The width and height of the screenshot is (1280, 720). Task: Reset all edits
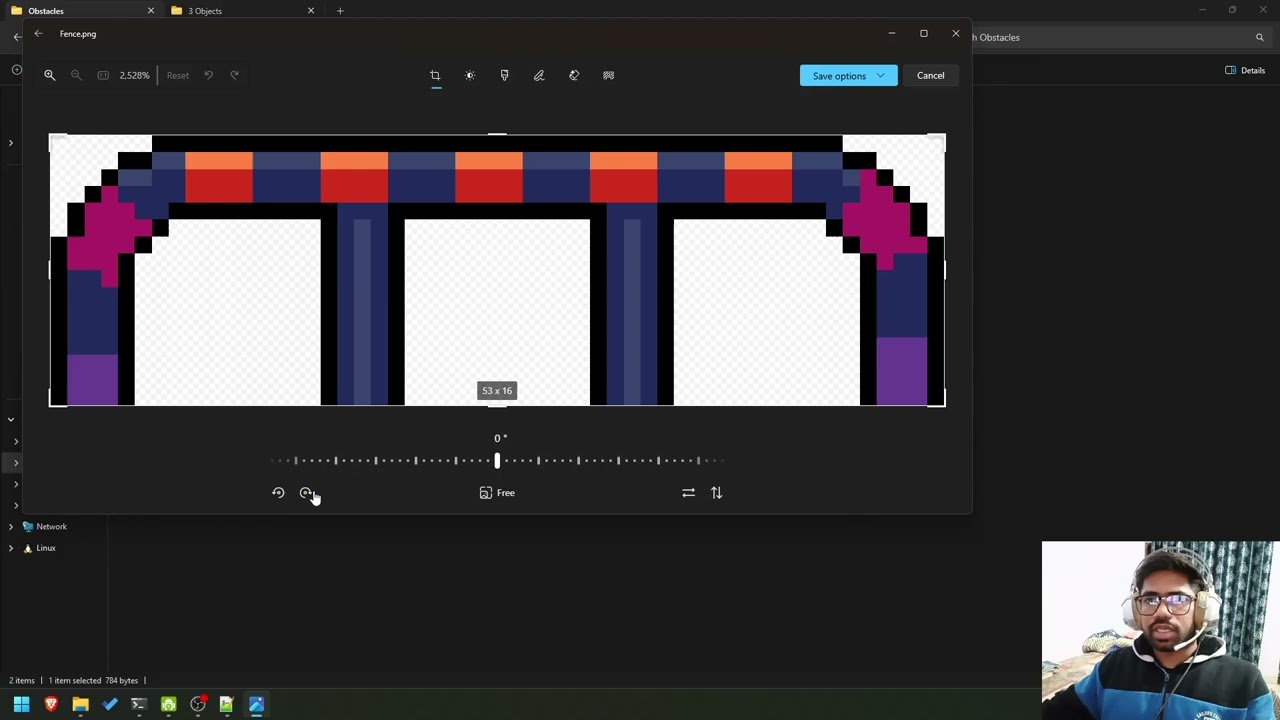coord(177,75)
